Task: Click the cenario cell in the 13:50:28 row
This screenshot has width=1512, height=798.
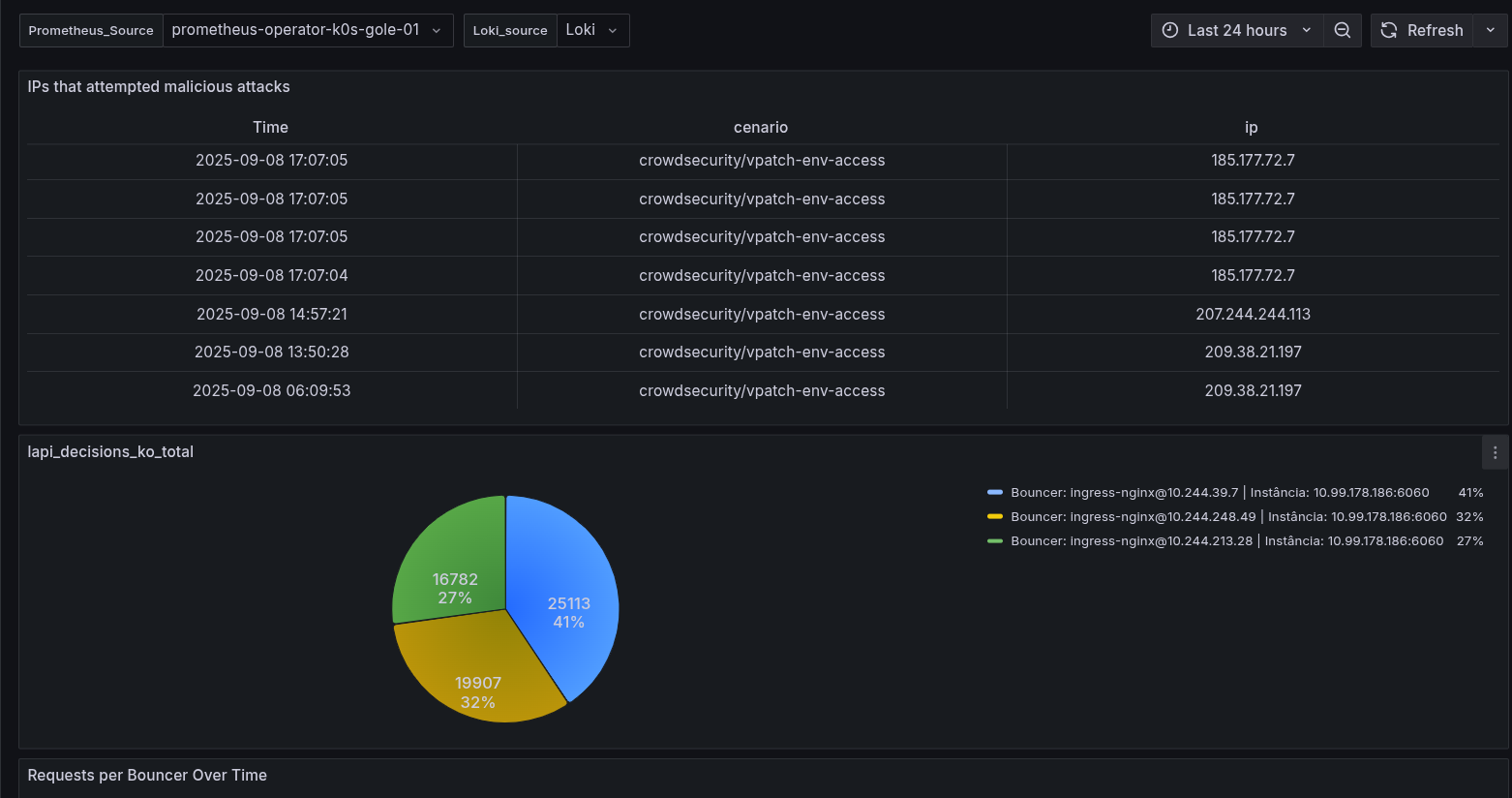Action: point(762,352)
